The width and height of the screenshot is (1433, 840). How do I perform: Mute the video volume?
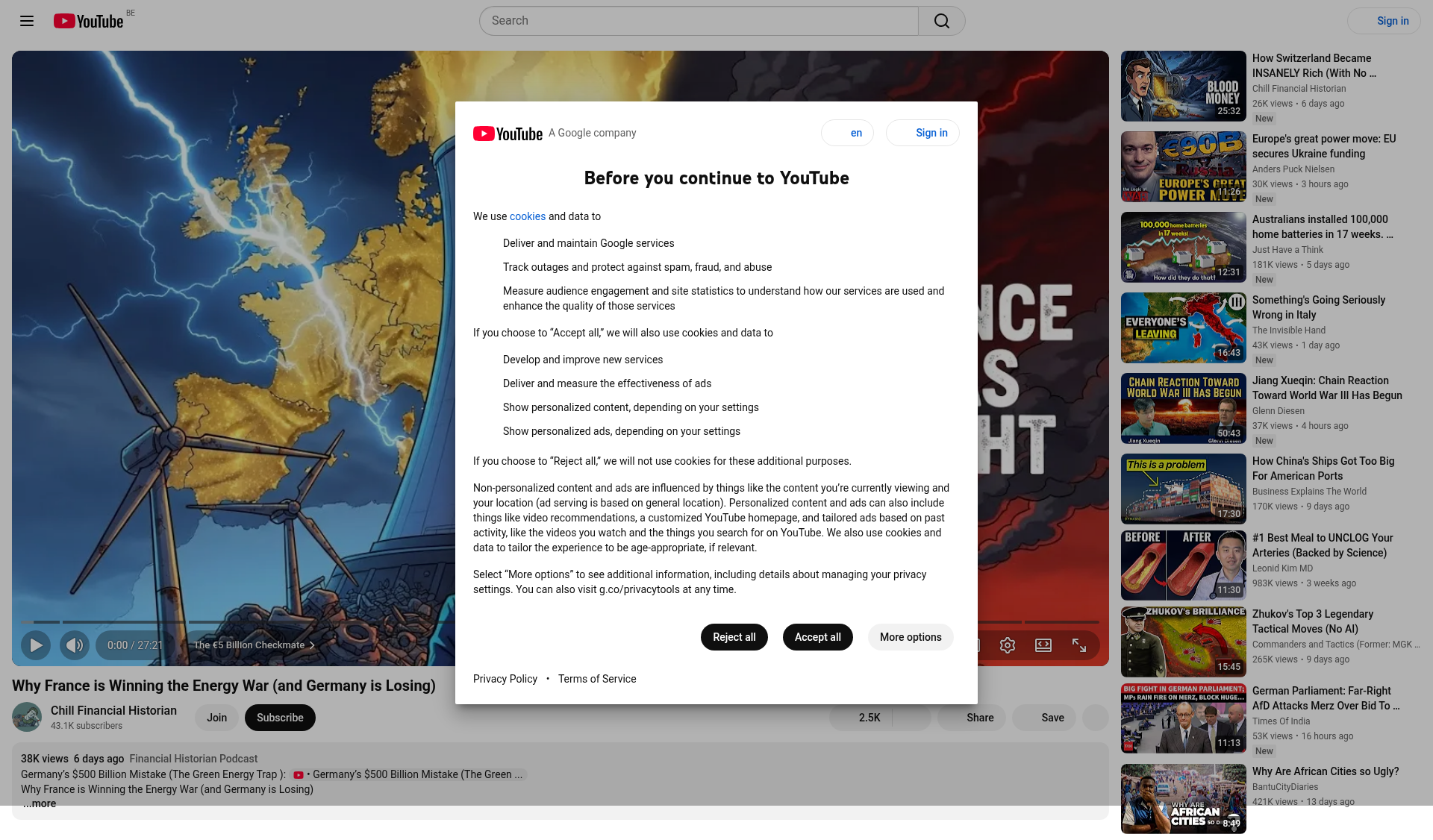pyautogui.click(x=74, y=645)
